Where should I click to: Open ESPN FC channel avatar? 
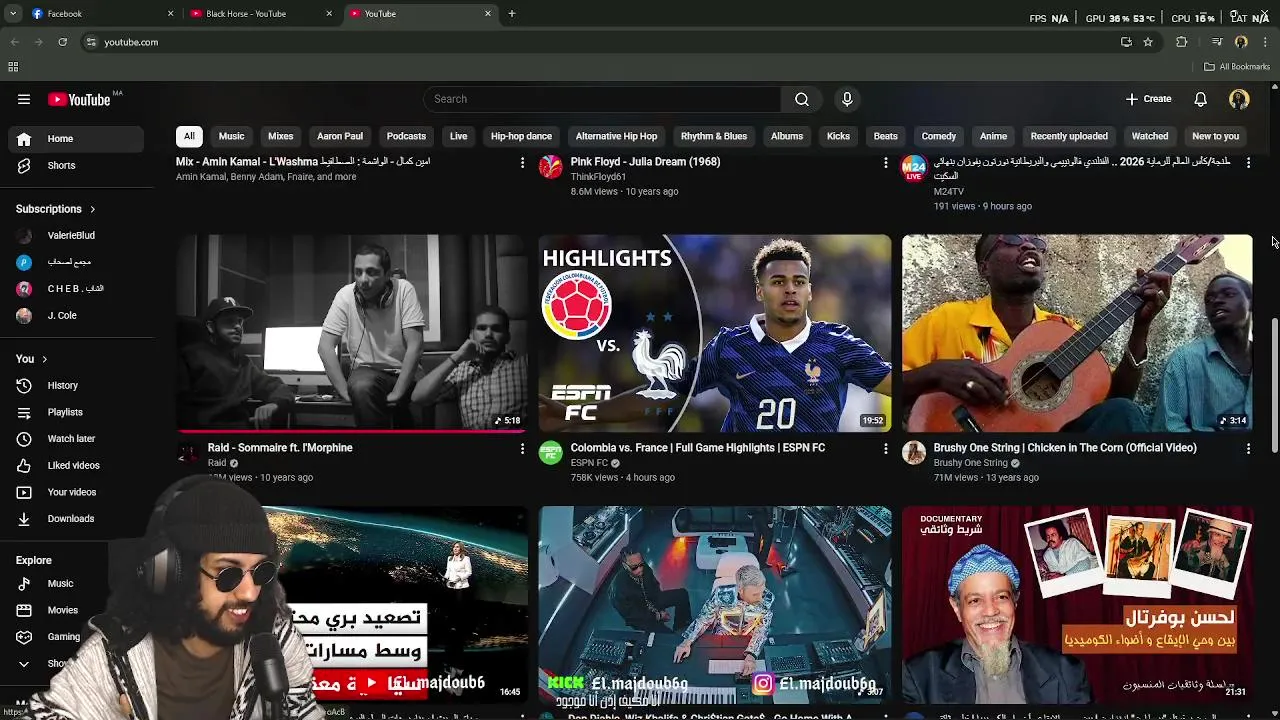[x=551, y=454]
